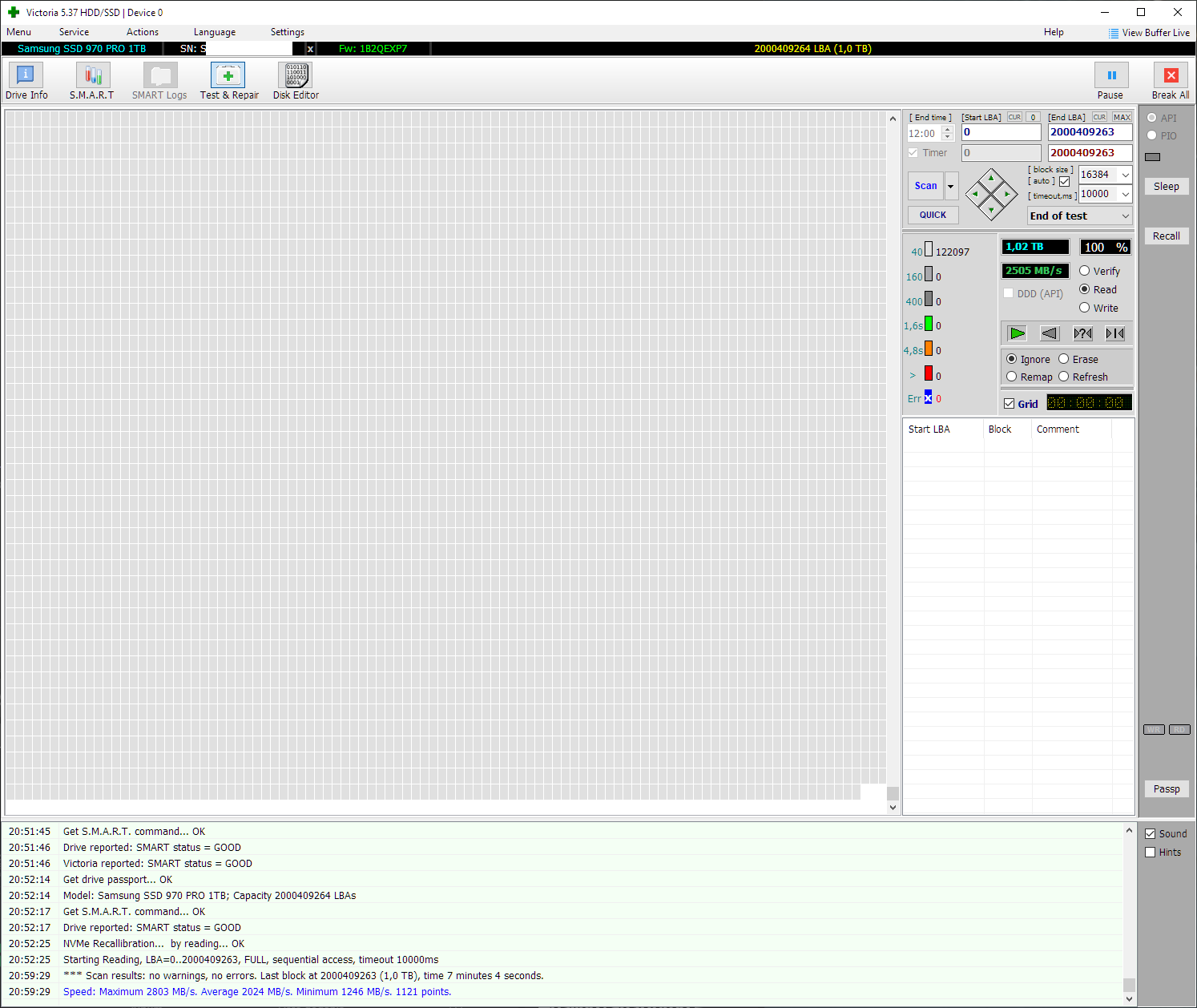The image size is (1197, 1008).
Task: Select the Erase error action
Action: pos(1064,359)
